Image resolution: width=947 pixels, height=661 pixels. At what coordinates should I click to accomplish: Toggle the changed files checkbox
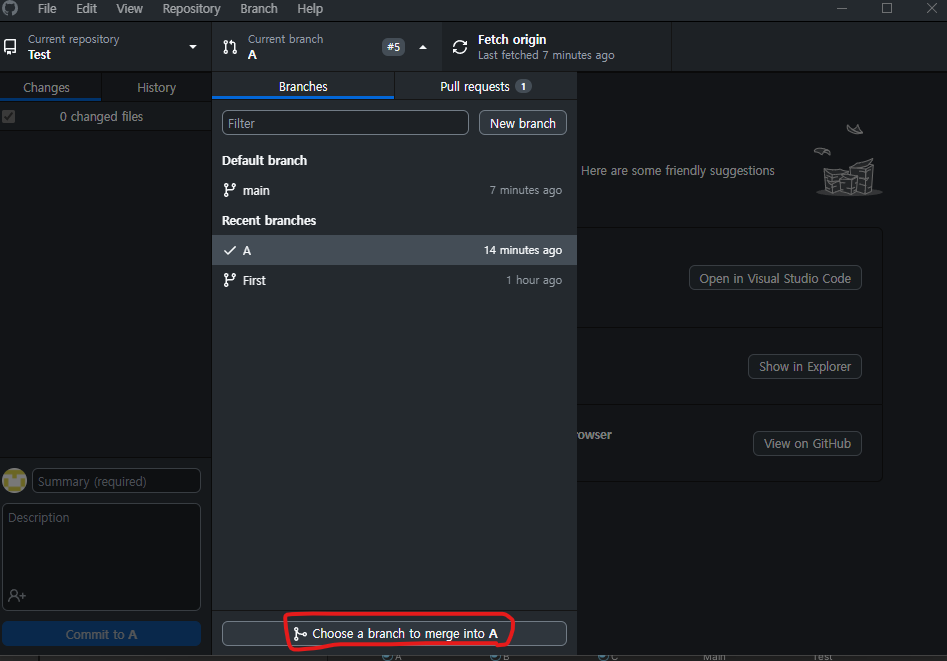(8, 116)
